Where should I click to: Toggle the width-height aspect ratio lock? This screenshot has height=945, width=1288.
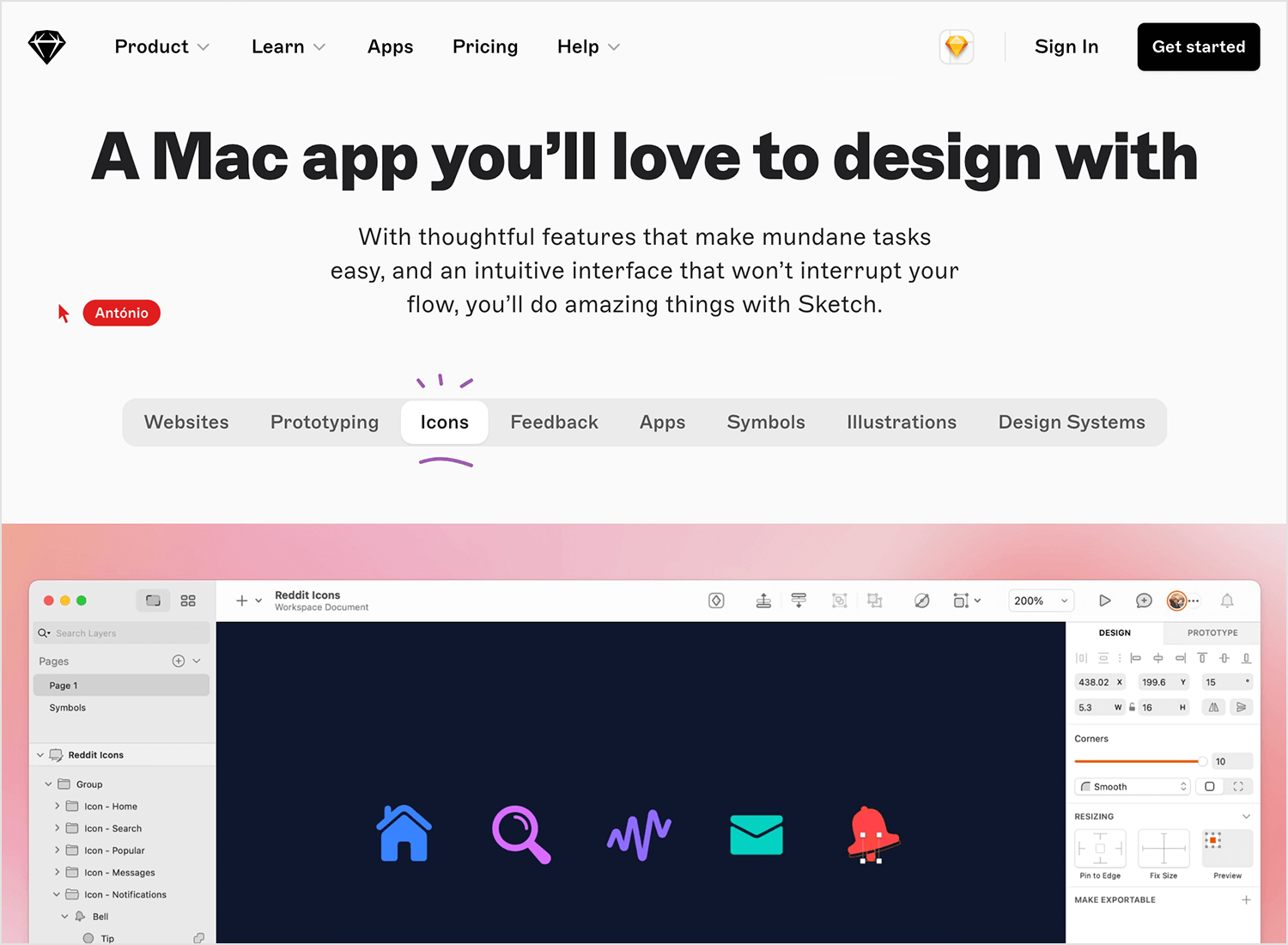(x=1132, y=707)
